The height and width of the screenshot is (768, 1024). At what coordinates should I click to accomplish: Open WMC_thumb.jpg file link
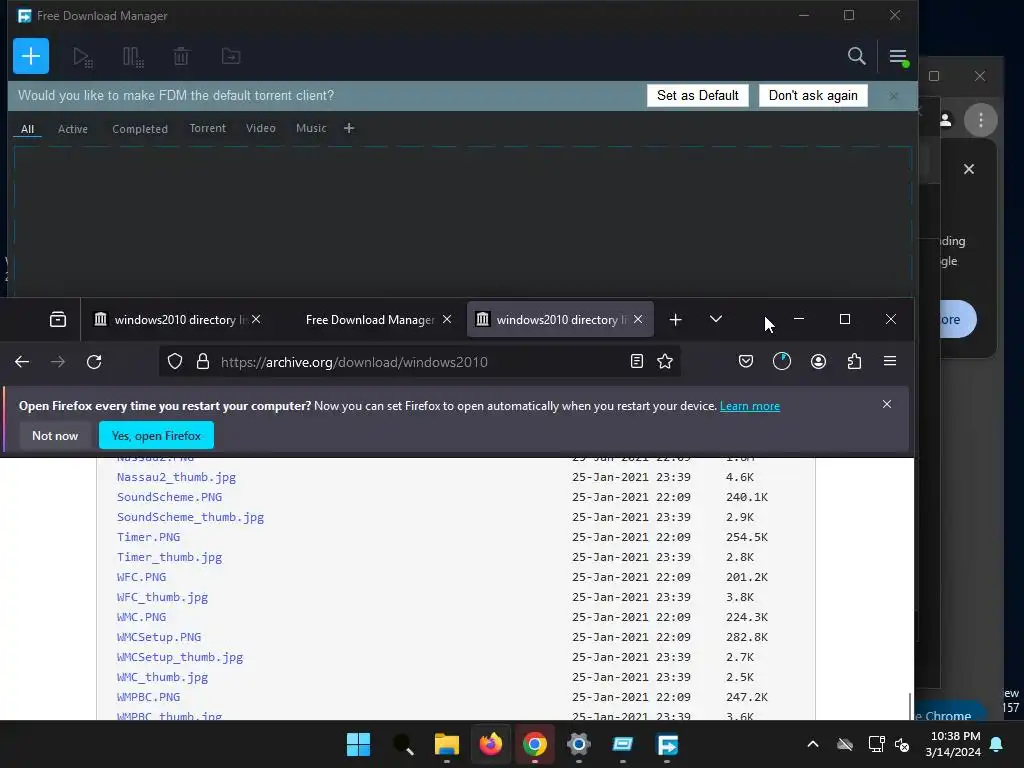pyautogui.click(x=162, y=677)
